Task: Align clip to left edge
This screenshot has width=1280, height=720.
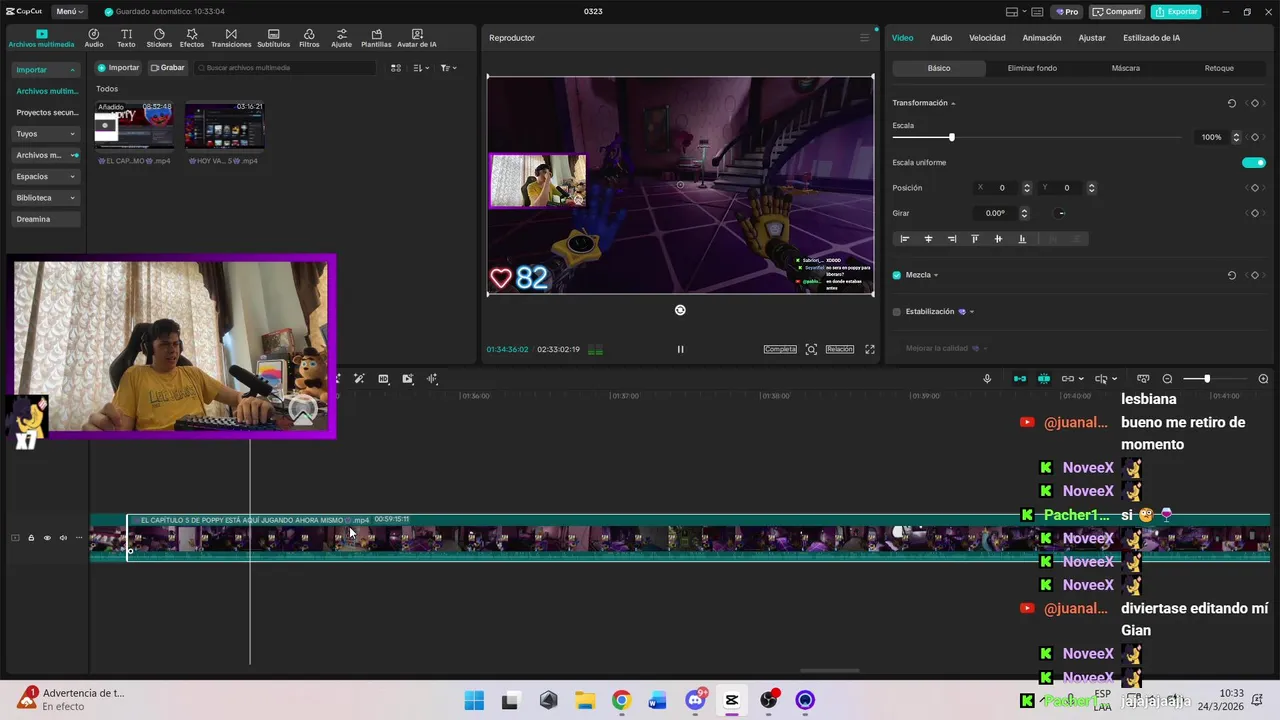Action: pyautogui.click(x=905, y=239)
